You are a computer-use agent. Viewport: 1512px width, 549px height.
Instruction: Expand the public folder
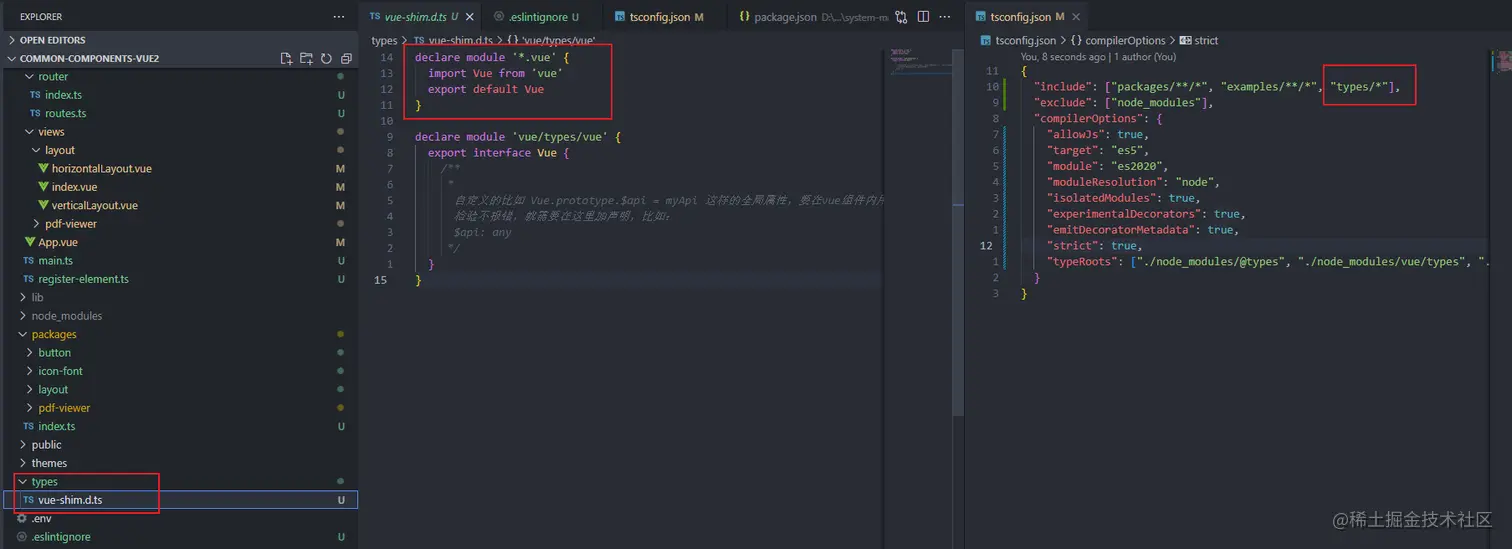click(x=47, y=445)
